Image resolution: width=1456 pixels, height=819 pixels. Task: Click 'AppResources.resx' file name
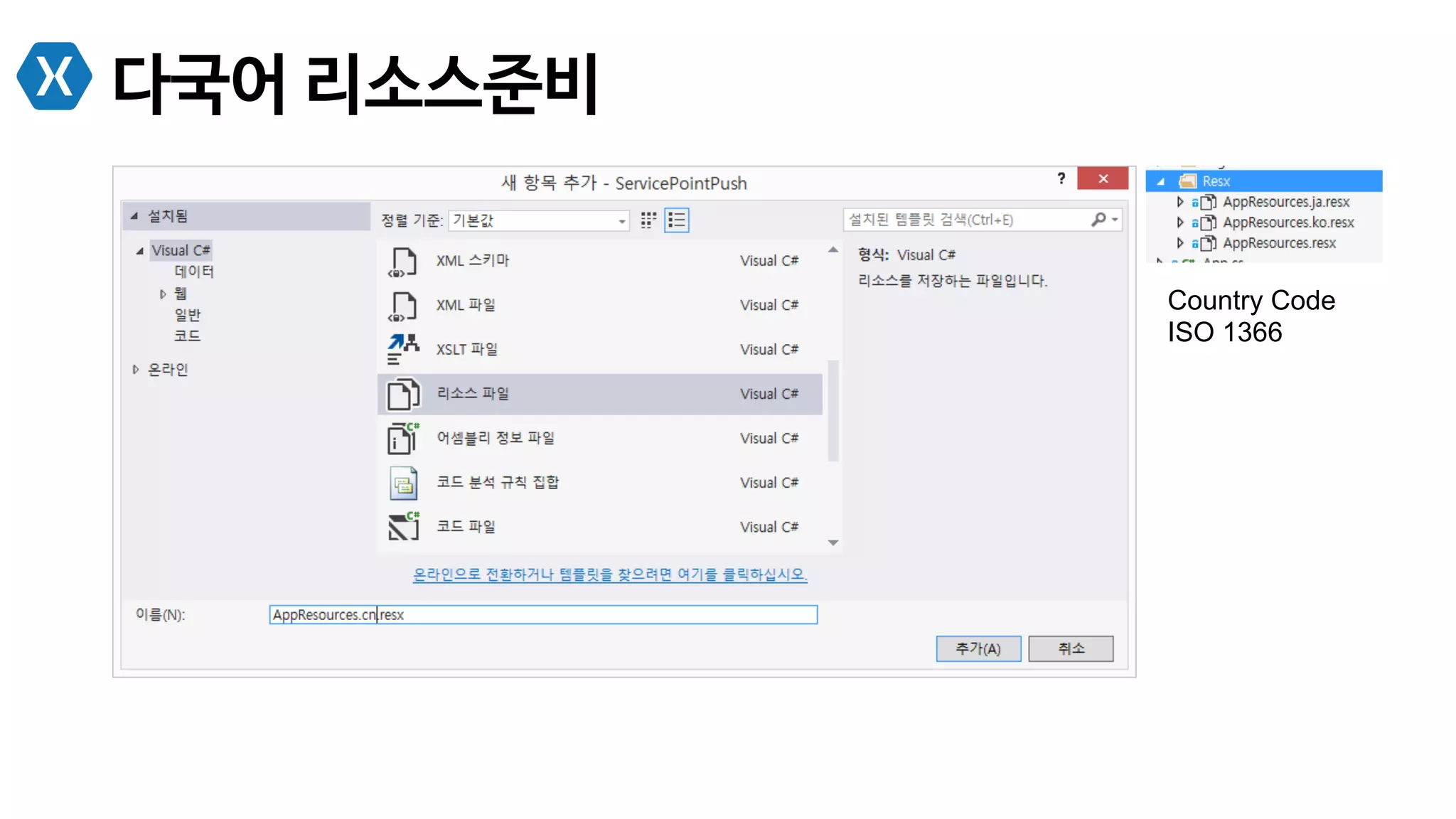click(1279, 244)
